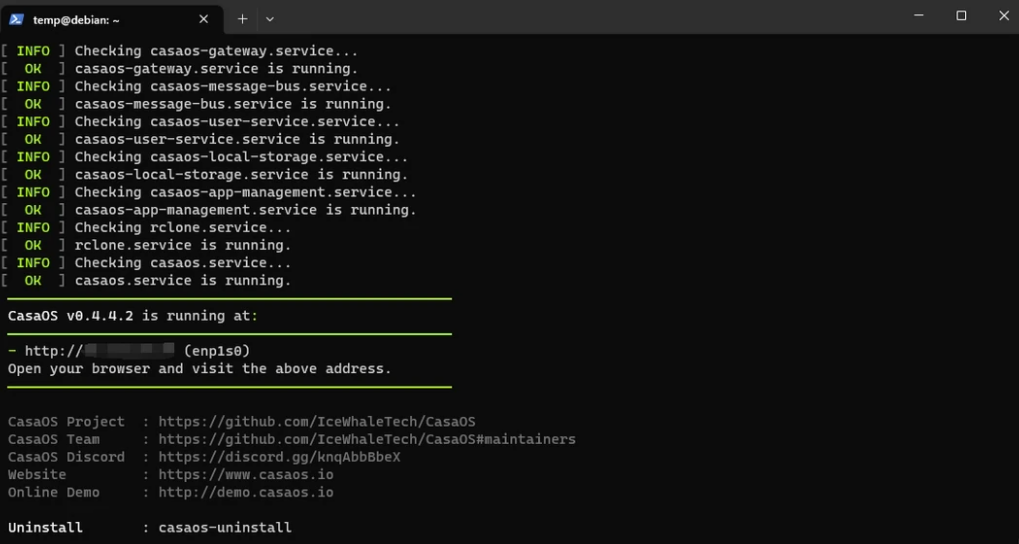Click the PowerShell icon in the tab
This screenshot has height=544, width=1019.
click(x=16, y=19)
